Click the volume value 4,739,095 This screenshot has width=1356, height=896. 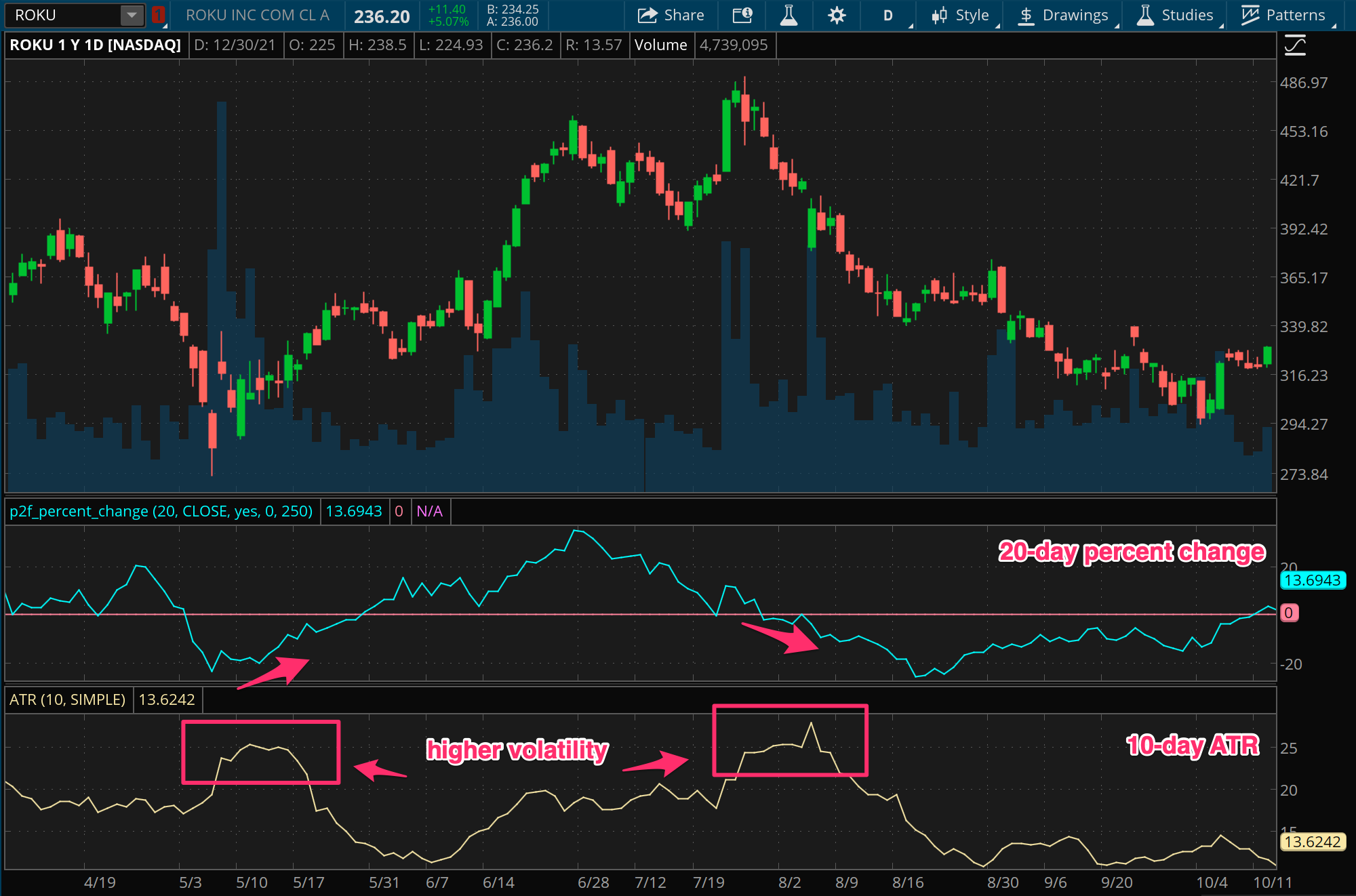coord(734,45)
